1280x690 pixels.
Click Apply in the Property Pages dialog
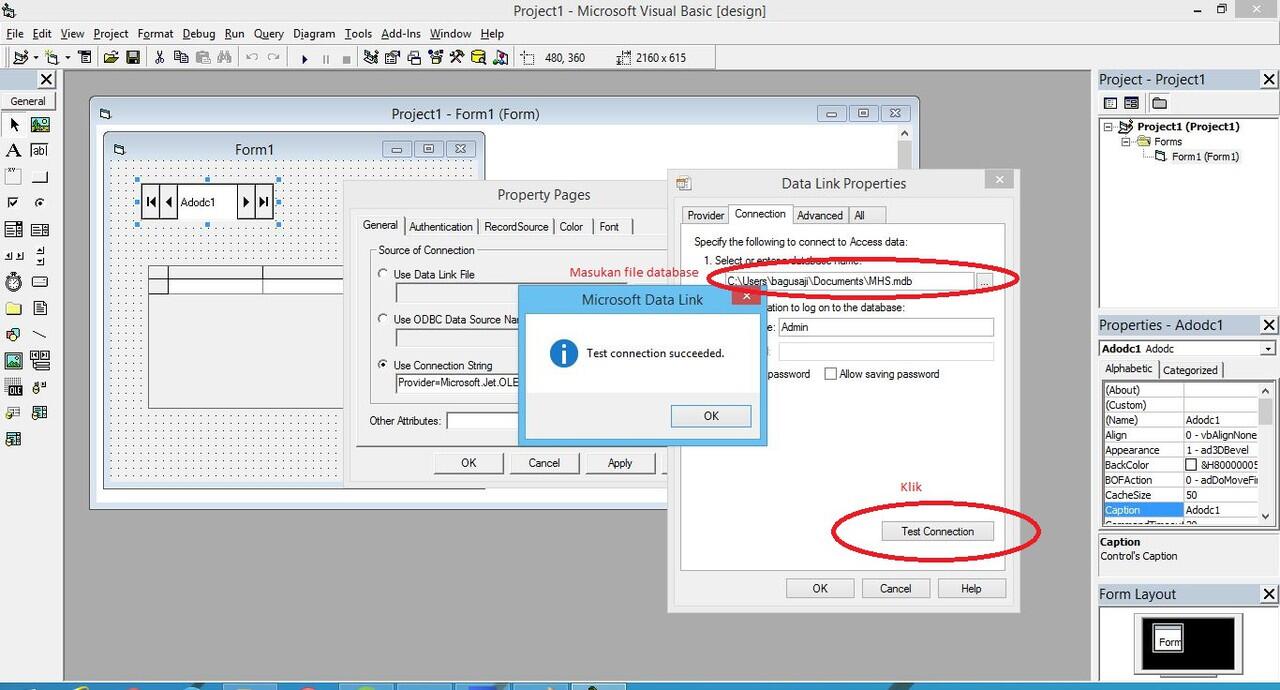pyautogui.click(x=620, y=463)
